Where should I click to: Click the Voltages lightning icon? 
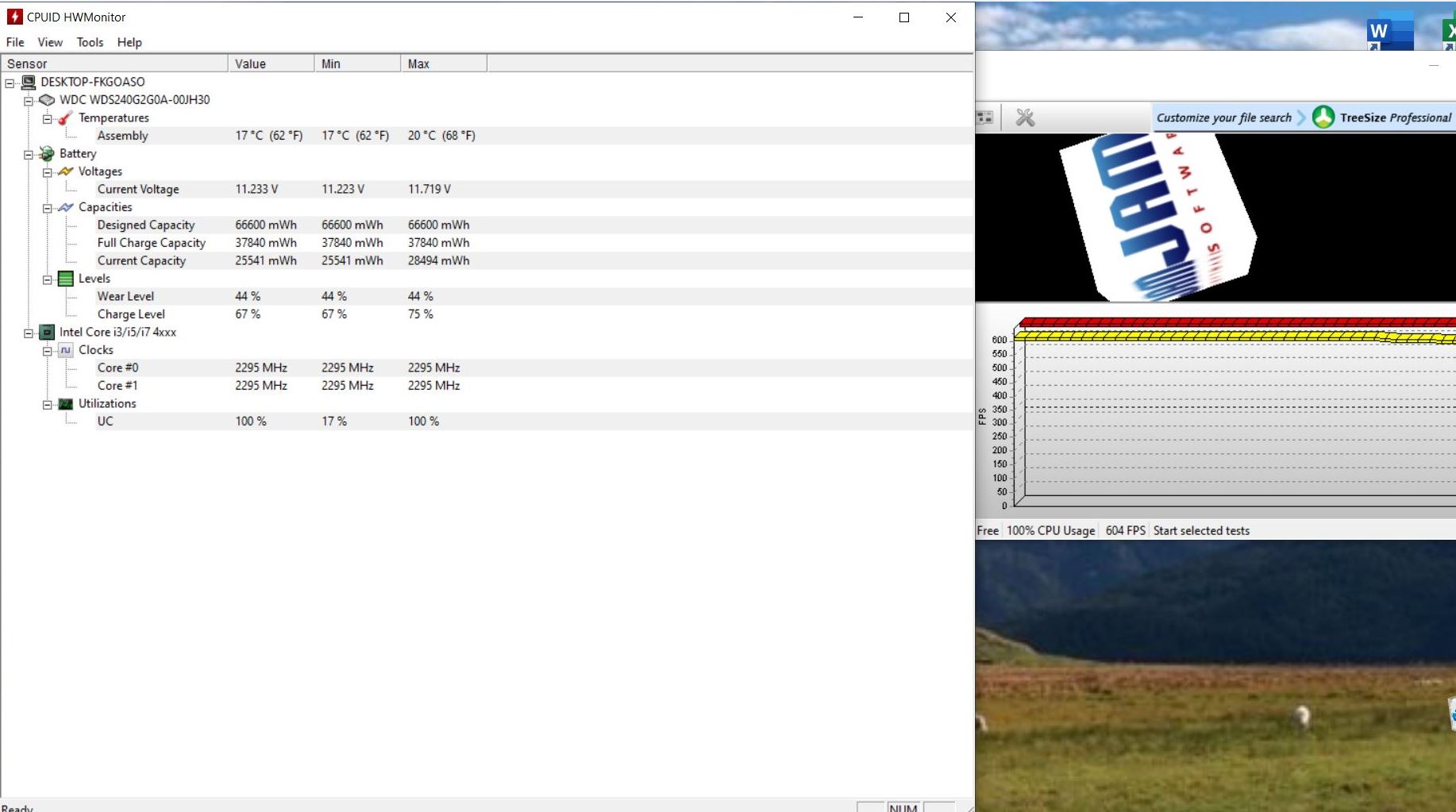pyautogui.click(x=66, y=171)
